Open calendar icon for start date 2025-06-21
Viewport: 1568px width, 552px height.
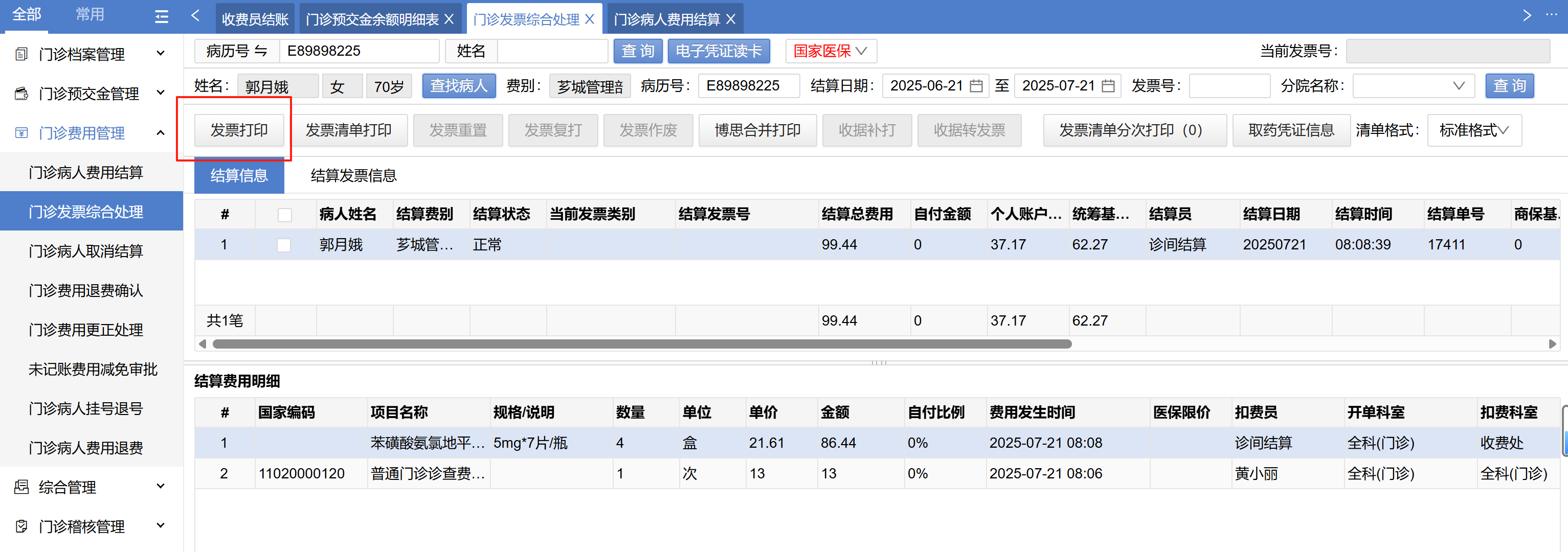976,86
